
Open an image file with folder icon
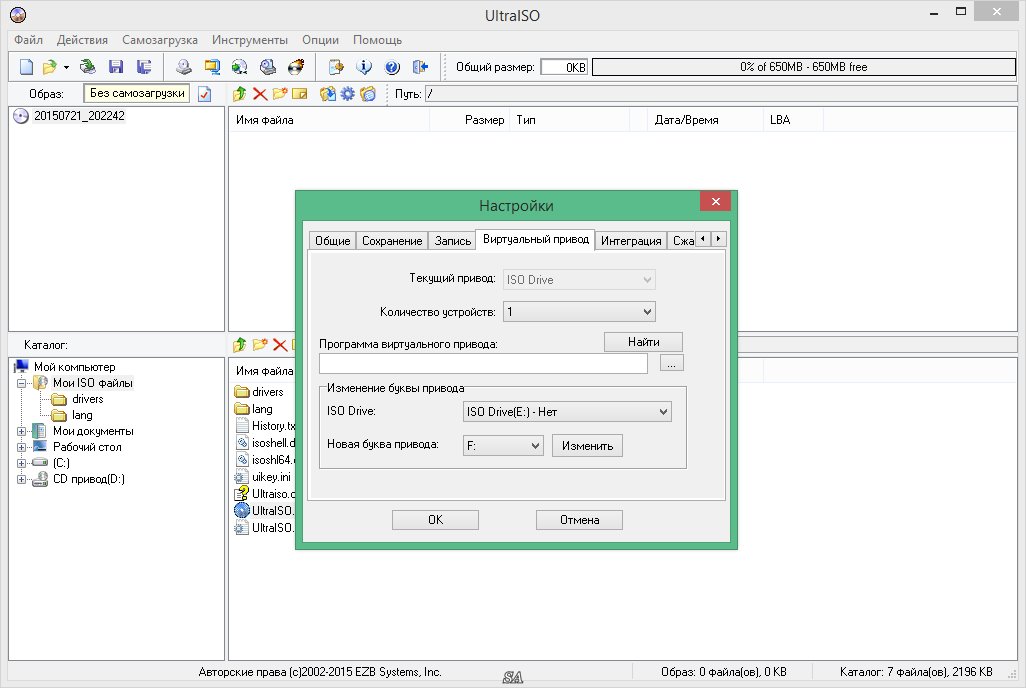point(49,67)
